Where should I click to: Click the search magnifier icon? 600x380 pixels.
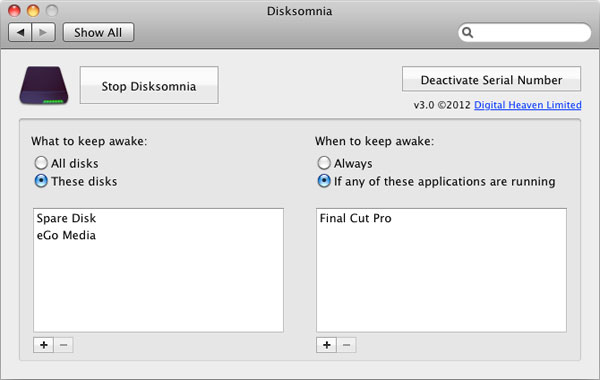[x=468, y=33]
